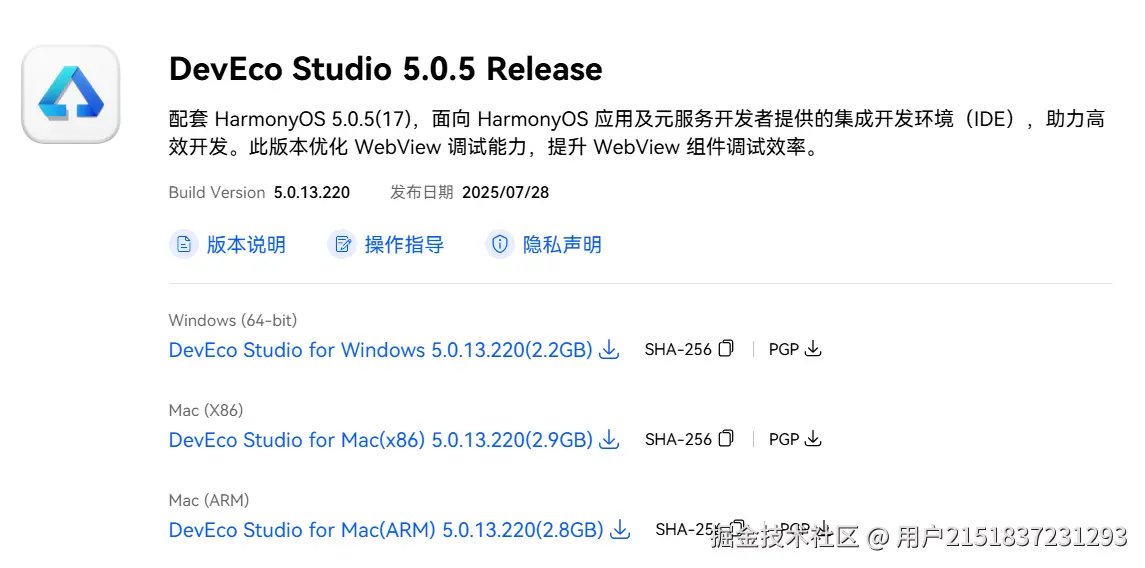This screenshot has height=568, width=1145.
Task: Click the Windows SHA-256 label text
Action: [x=678, y=350]
